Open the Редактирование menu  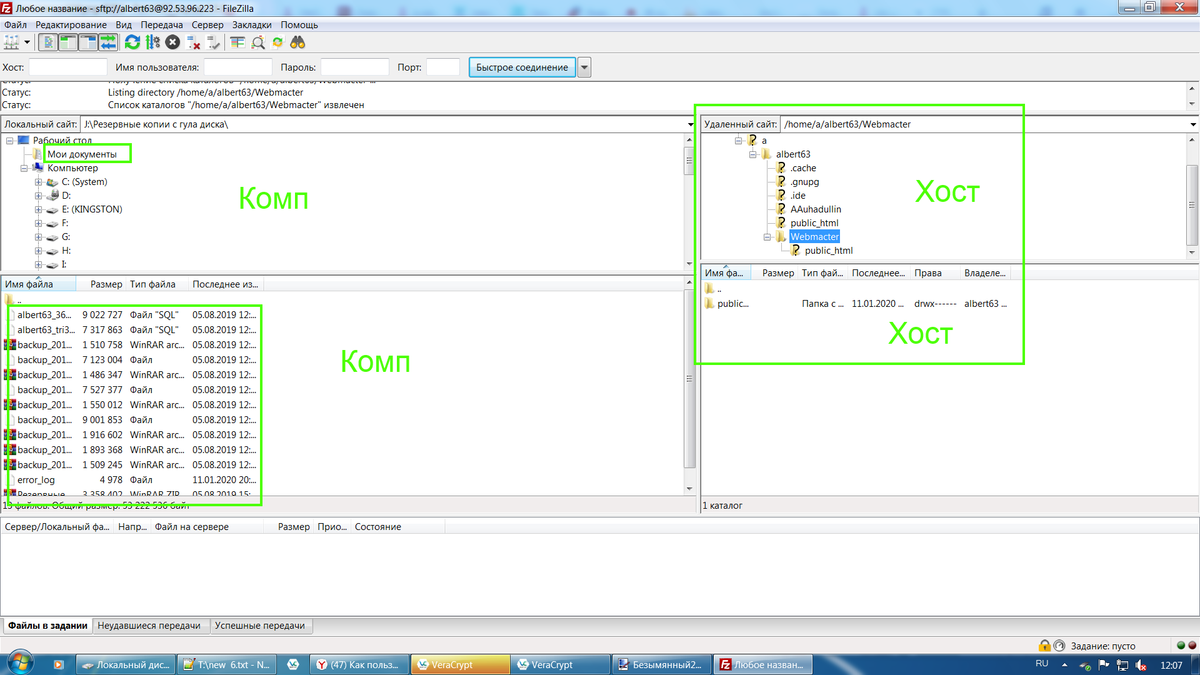71,23
